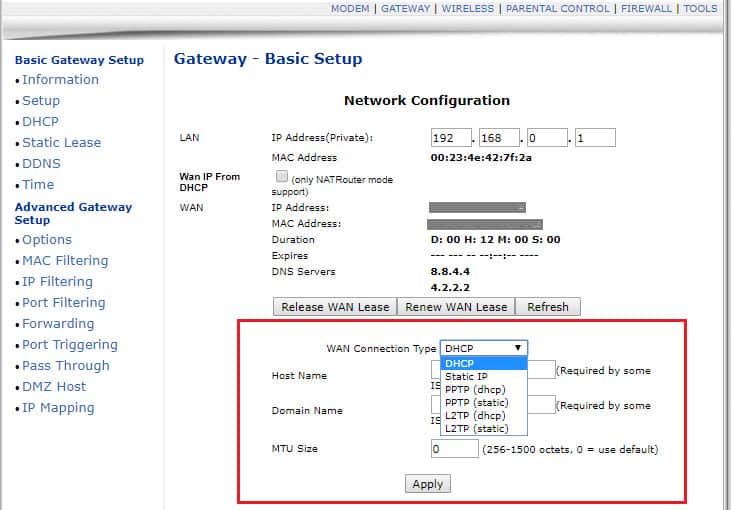Click the third LAN IP octet field 0

click(547, 138)
